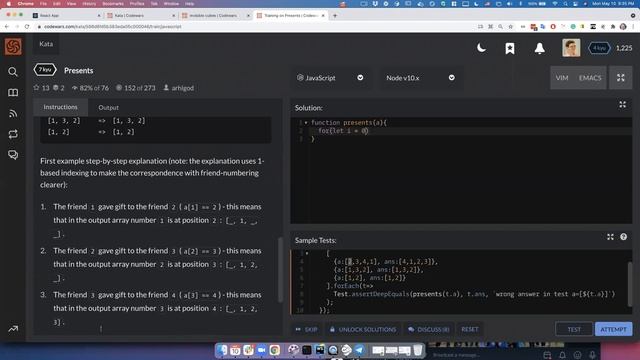This screenshot has width=640, height=360.
Task: Open a new browser tab
Action: (335, 16)
